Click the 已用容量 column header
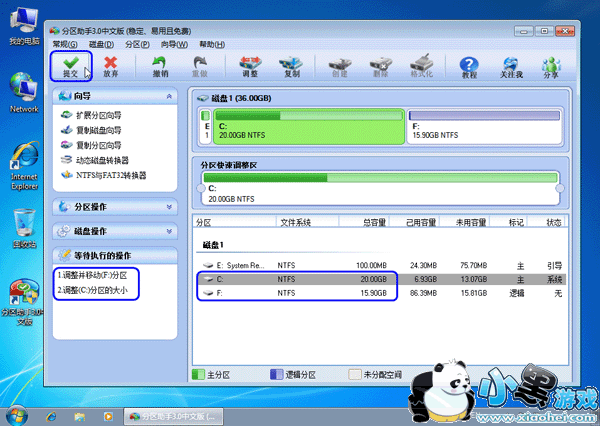600x426 pixels. point(414,222)
